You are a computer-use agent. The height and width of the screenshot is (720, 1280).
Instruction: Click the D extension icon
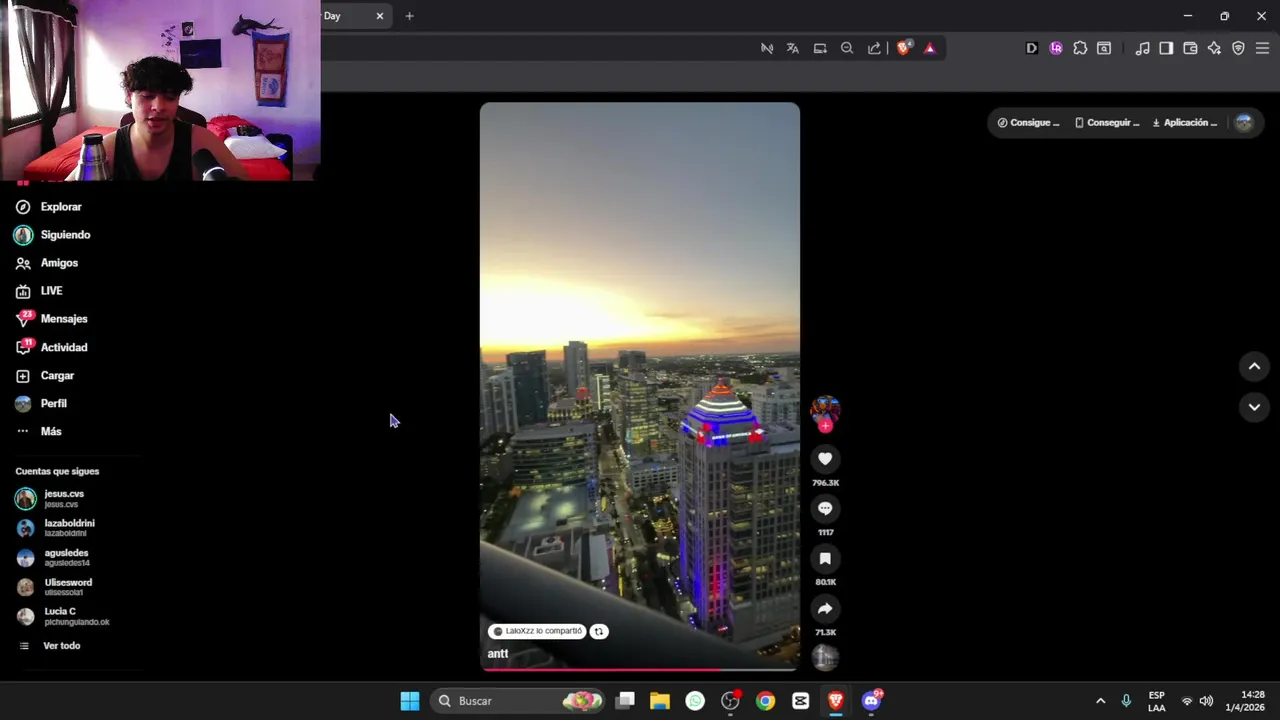[1032, 48]
